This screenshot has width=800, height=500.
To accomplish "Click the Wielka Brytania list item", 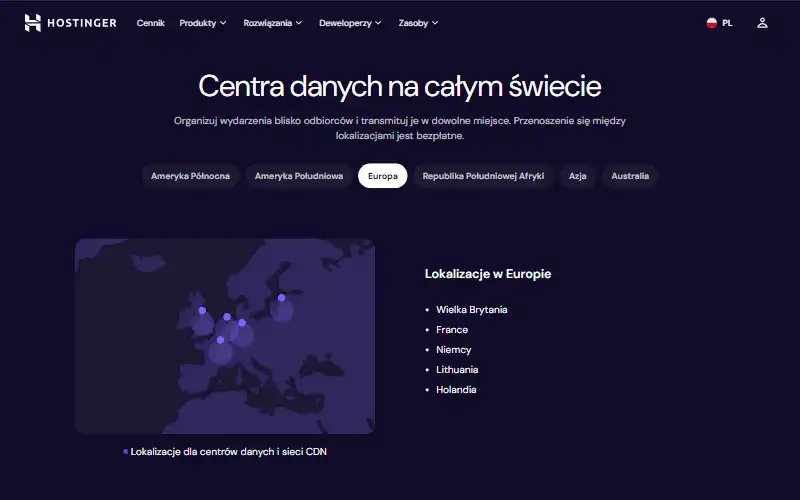I will 471,310.
